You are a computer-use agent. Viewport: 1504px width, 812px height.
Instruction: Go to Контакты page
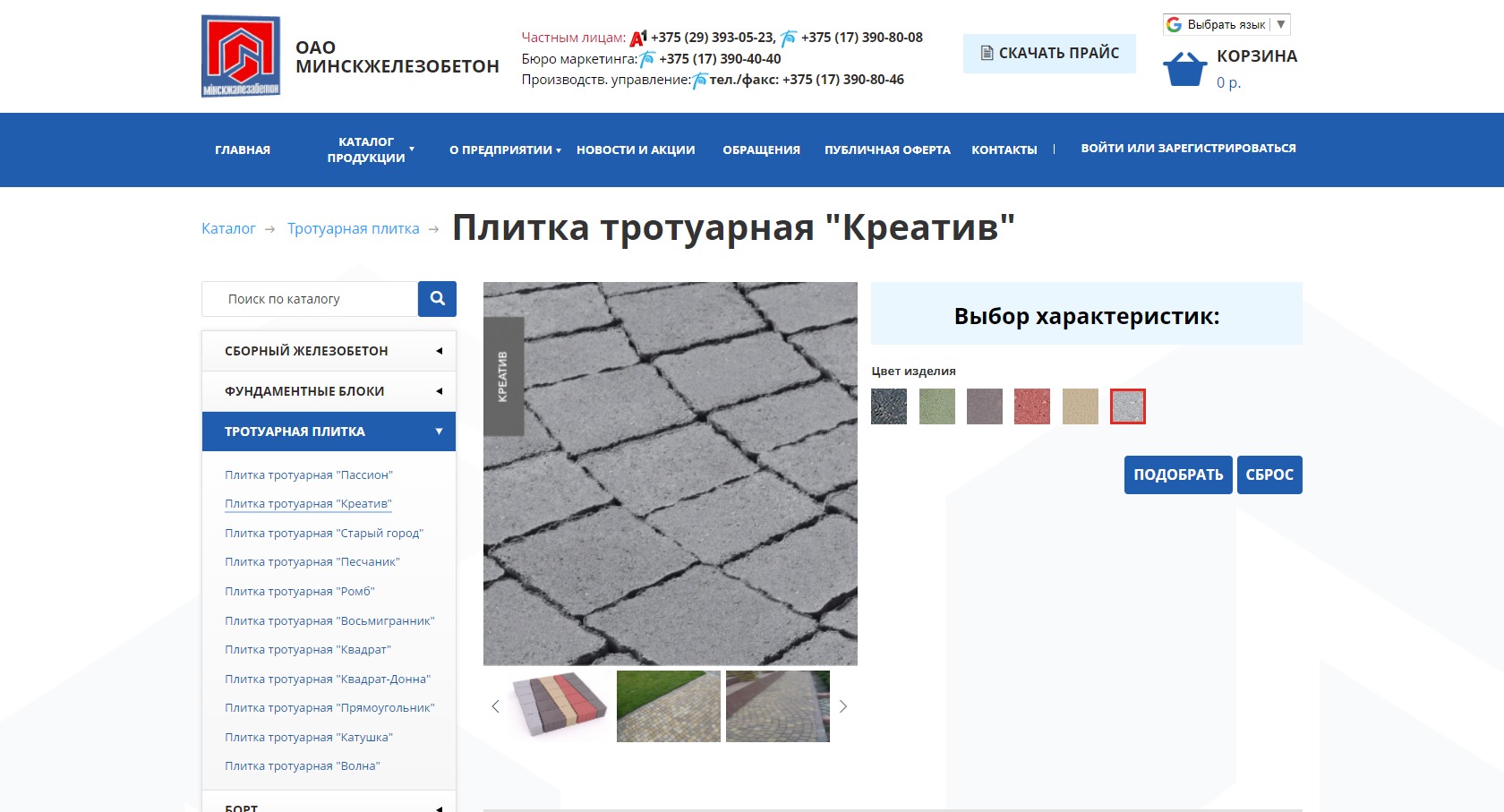click(x=1004, y=150)
